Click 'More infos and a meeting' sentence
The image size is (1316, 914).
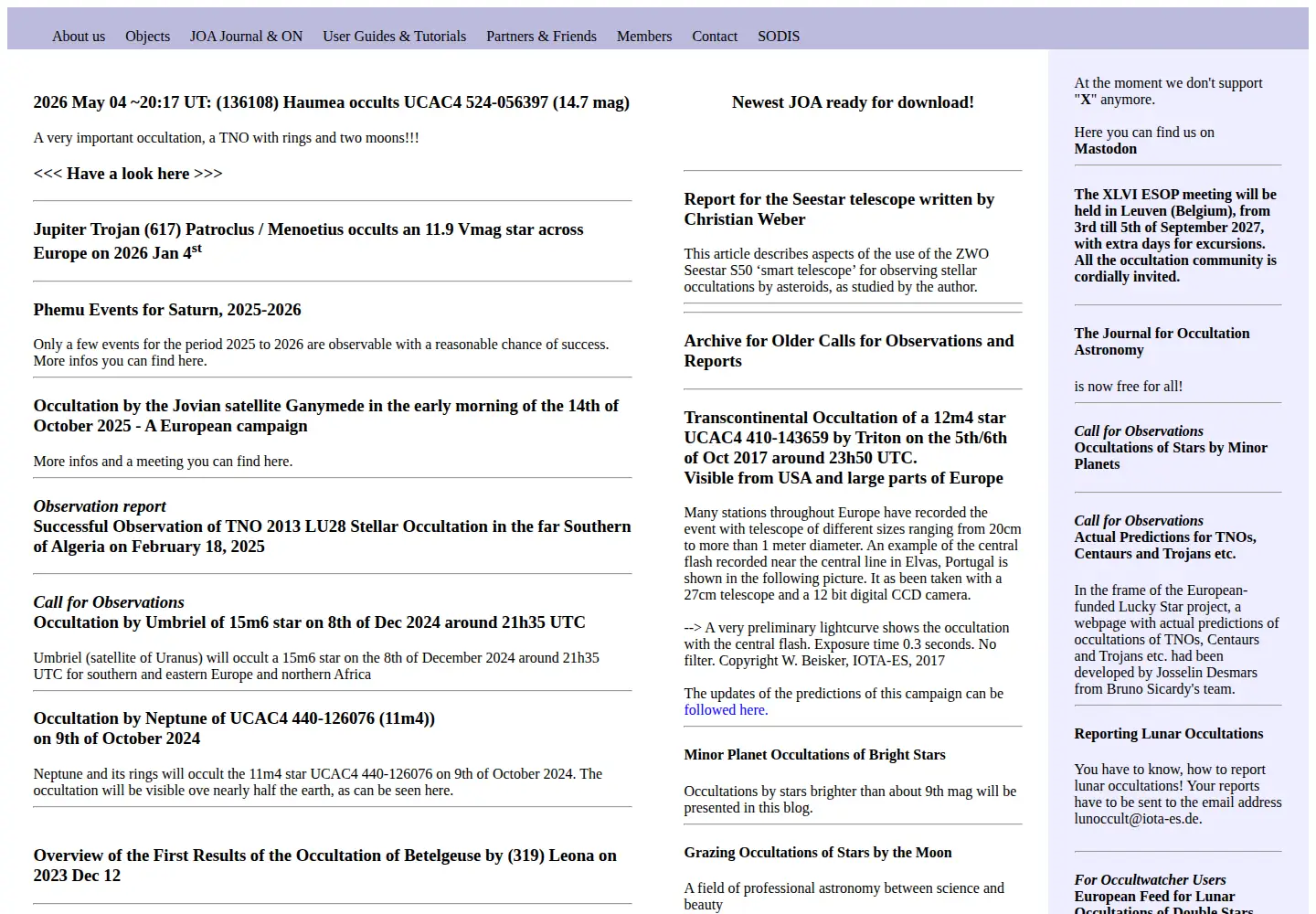coord(163,462)
